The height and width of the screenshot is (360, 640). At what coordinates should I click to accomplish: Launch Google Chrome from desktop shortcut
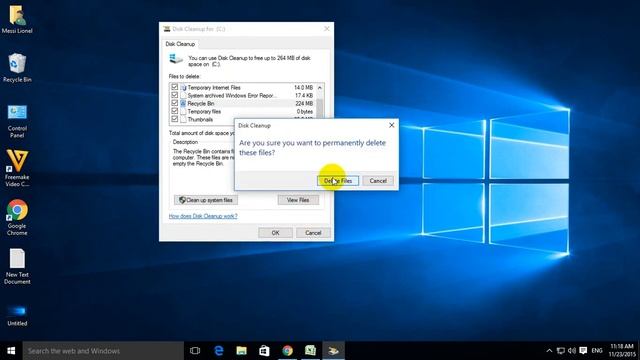click(x=17, y=217)
